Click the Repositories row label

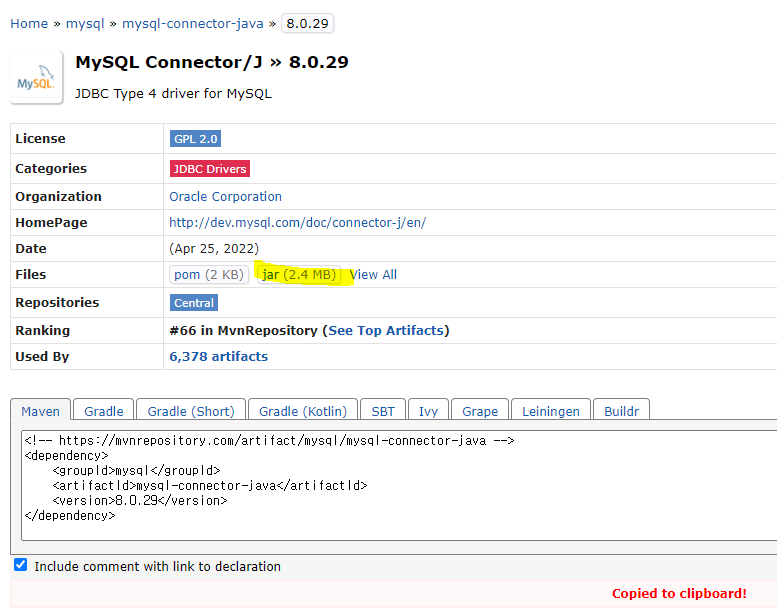(x=57, y=303)
